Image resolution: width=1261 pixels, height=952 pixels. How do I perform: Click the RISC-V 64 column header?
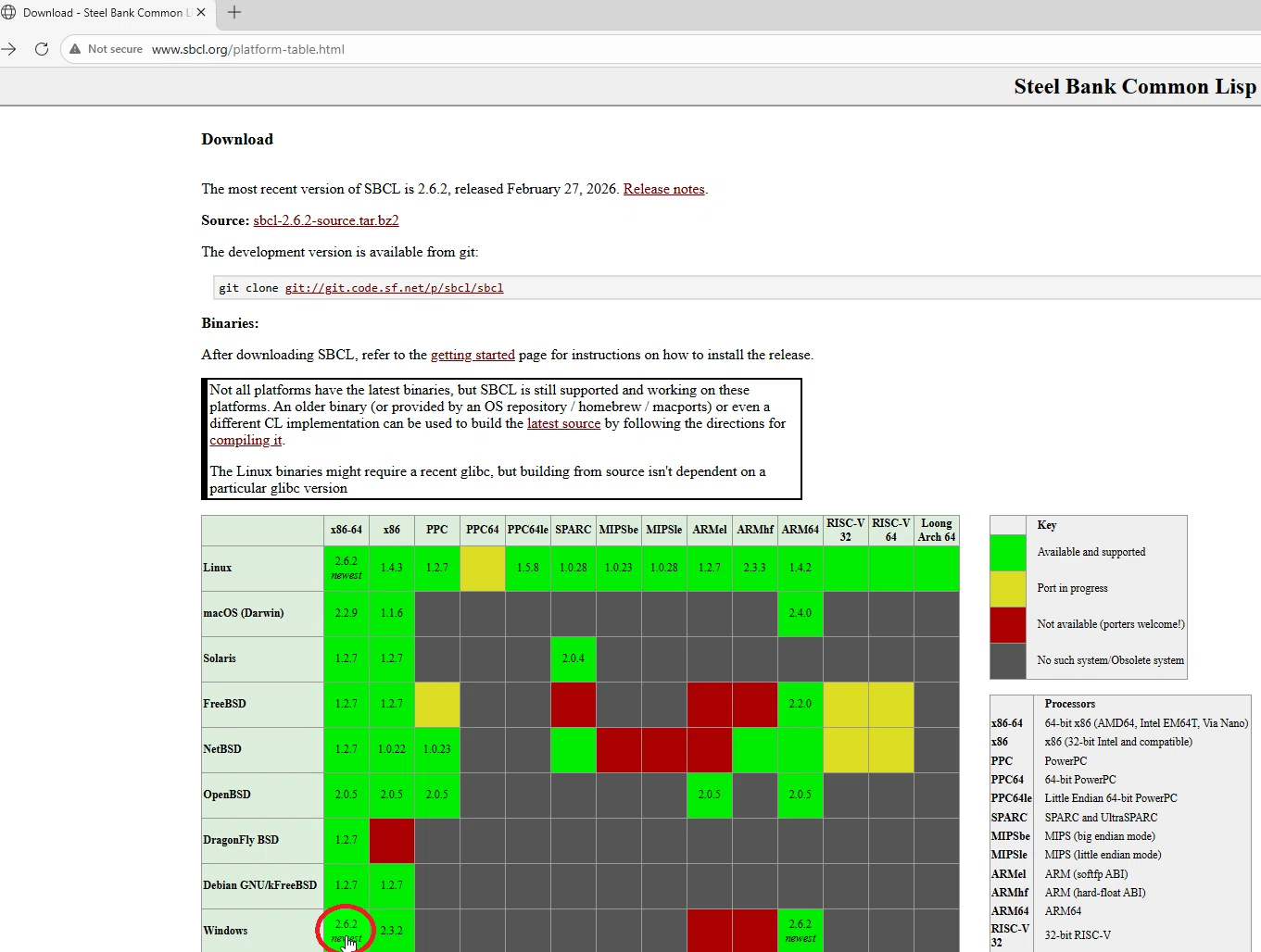coord(891,530)
